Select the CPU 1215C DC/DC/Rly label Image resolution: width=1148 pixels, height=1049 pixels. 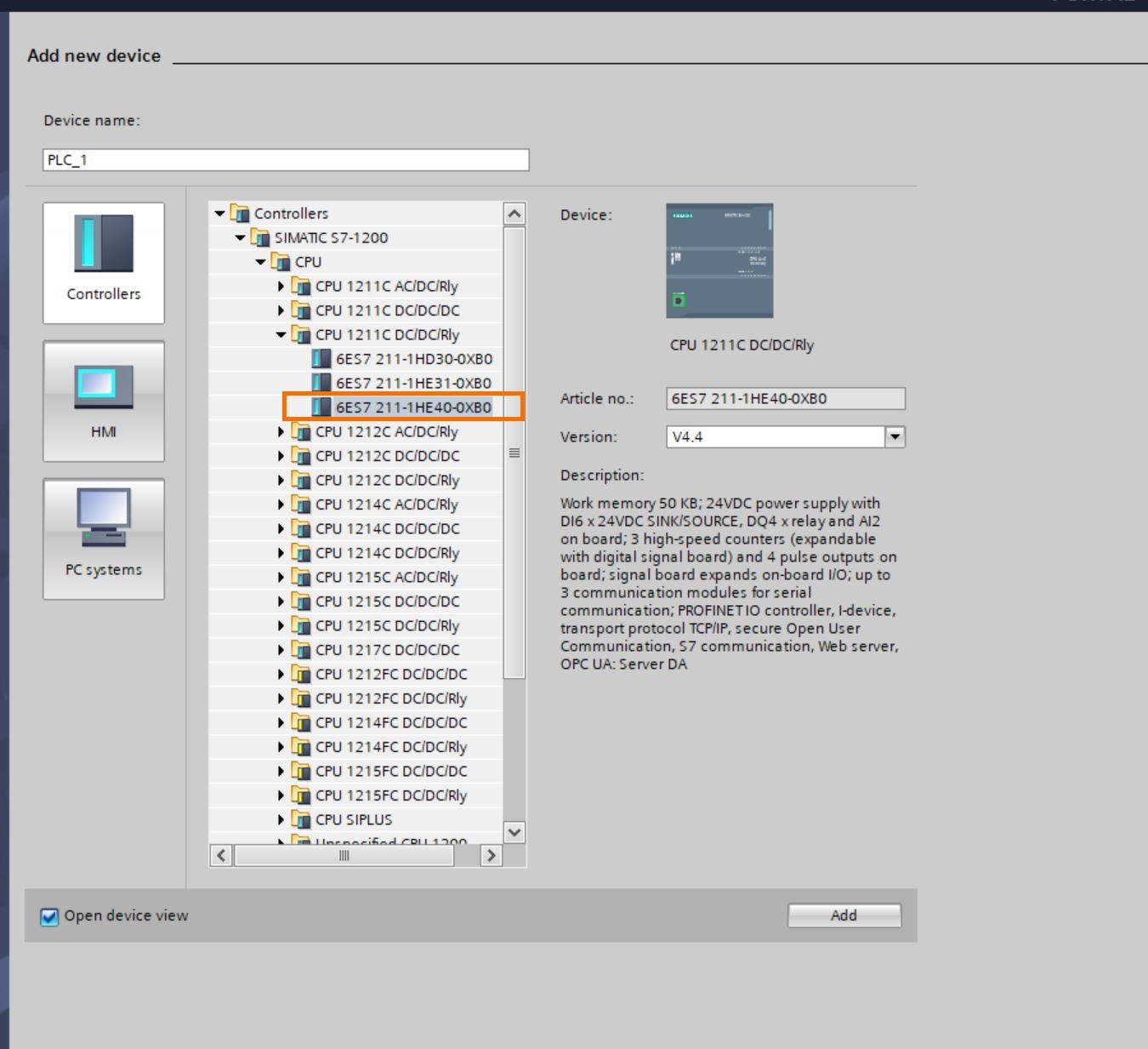(388, 626)
